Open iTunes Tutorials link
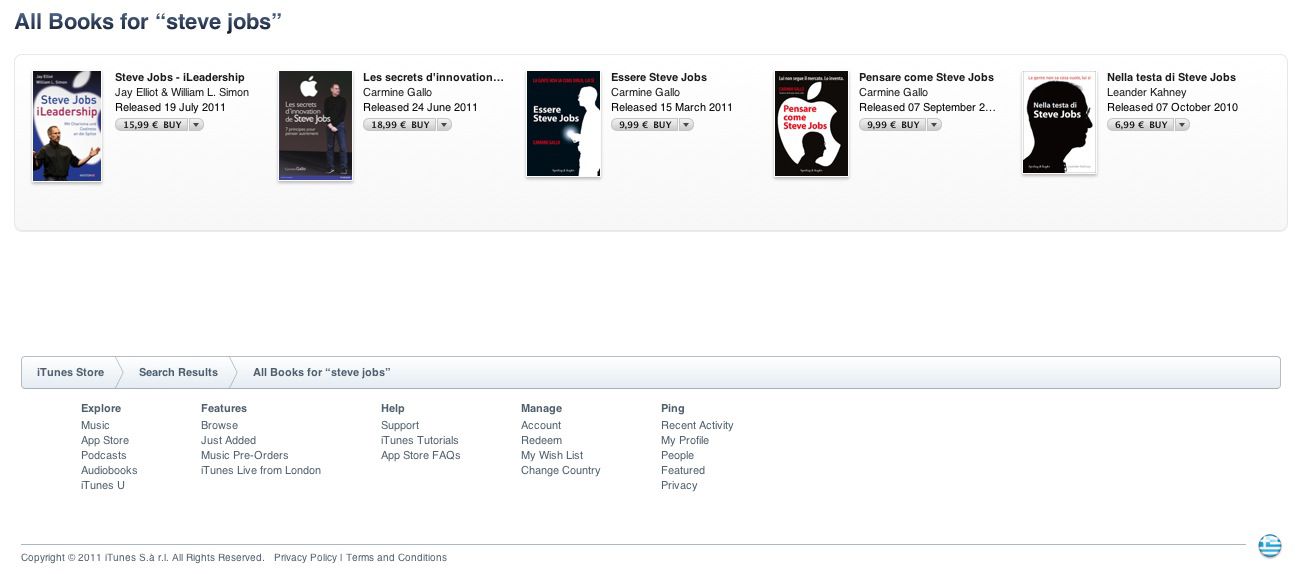The height and width of the screenshot is (574, 1302). (x=420, y=440)
